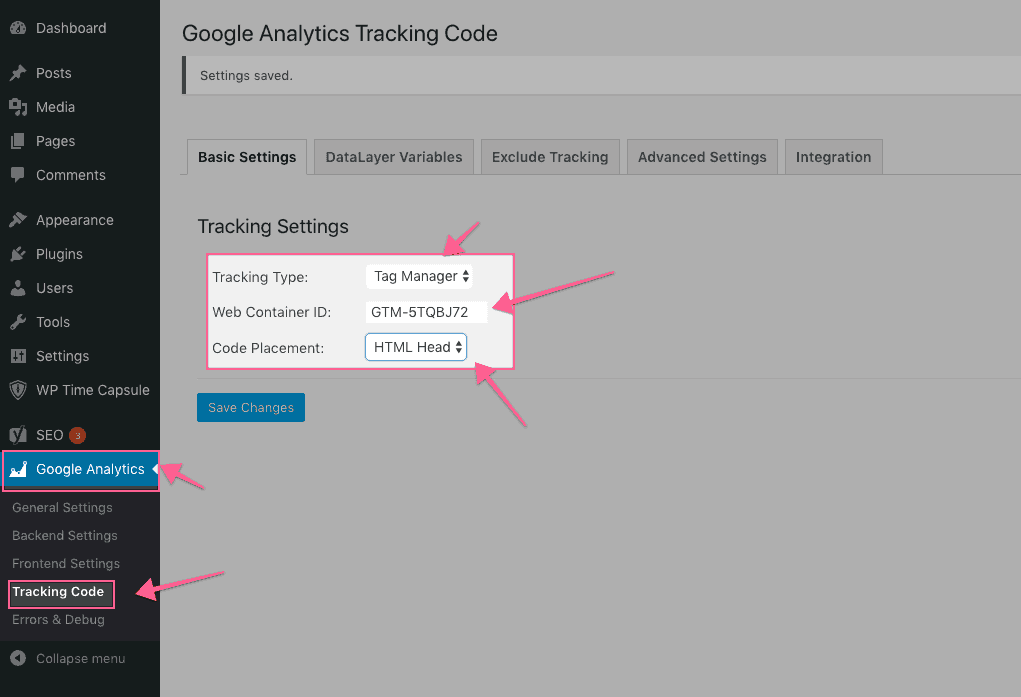Open the Code Placement dropdown

[x=416, y=347]
